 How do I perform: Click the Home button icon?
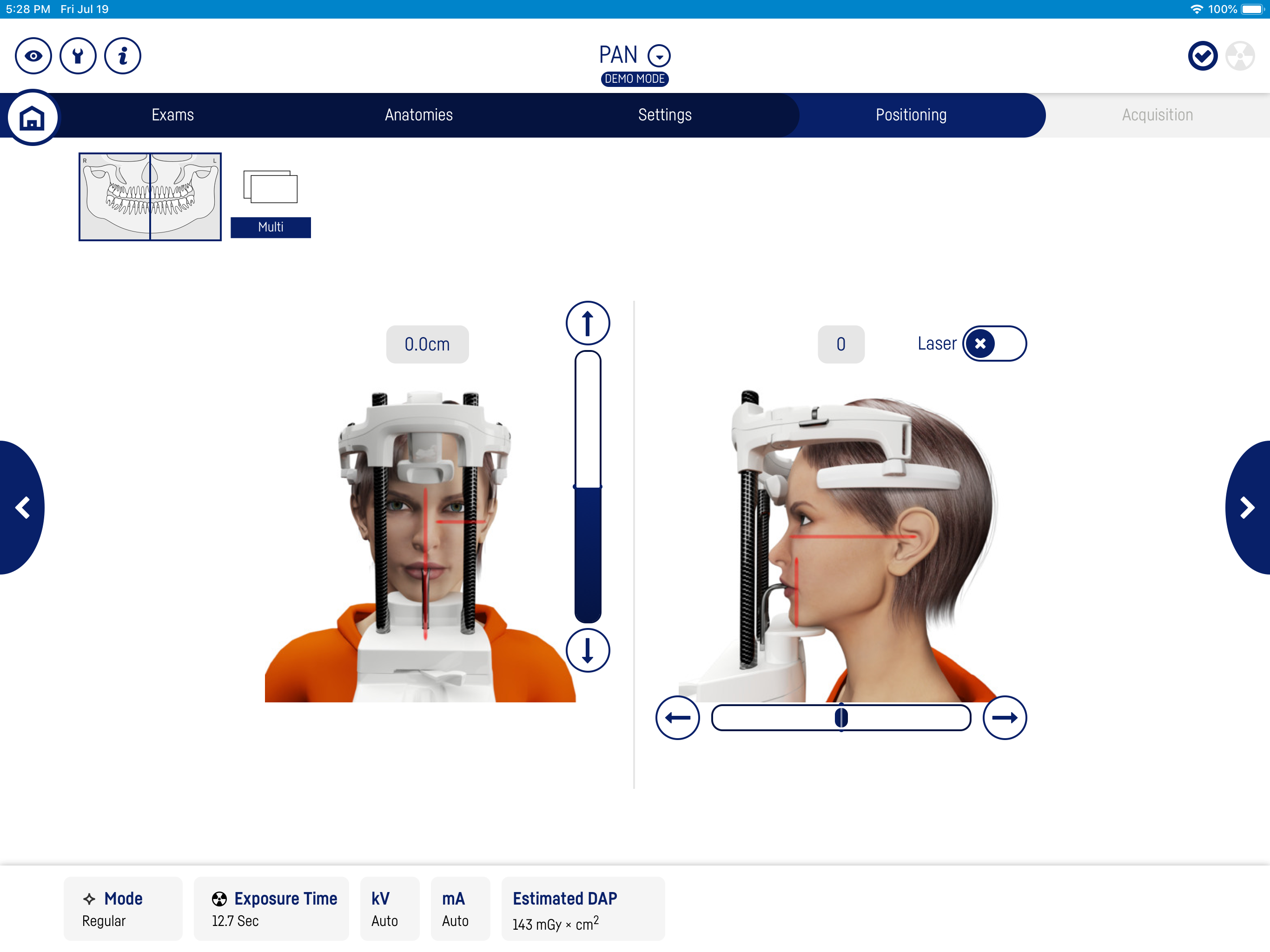[x=32, y=118]
